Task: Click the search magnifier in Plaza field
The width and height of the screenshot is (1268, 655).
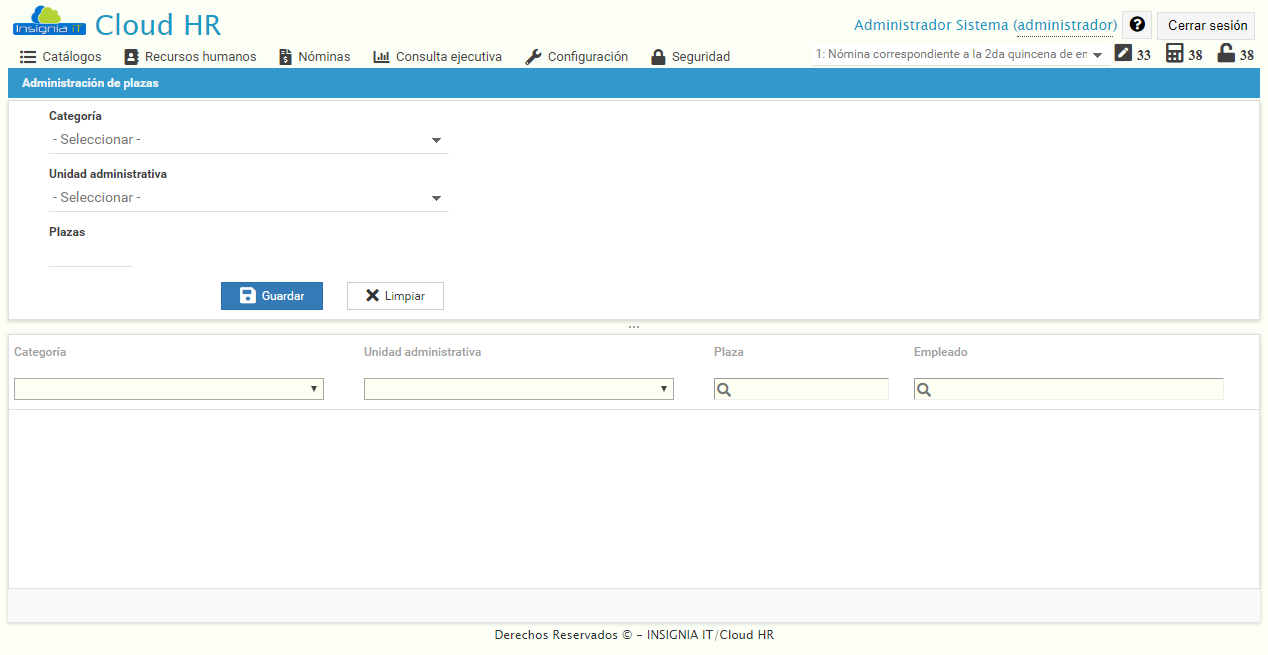Action: 722,389
